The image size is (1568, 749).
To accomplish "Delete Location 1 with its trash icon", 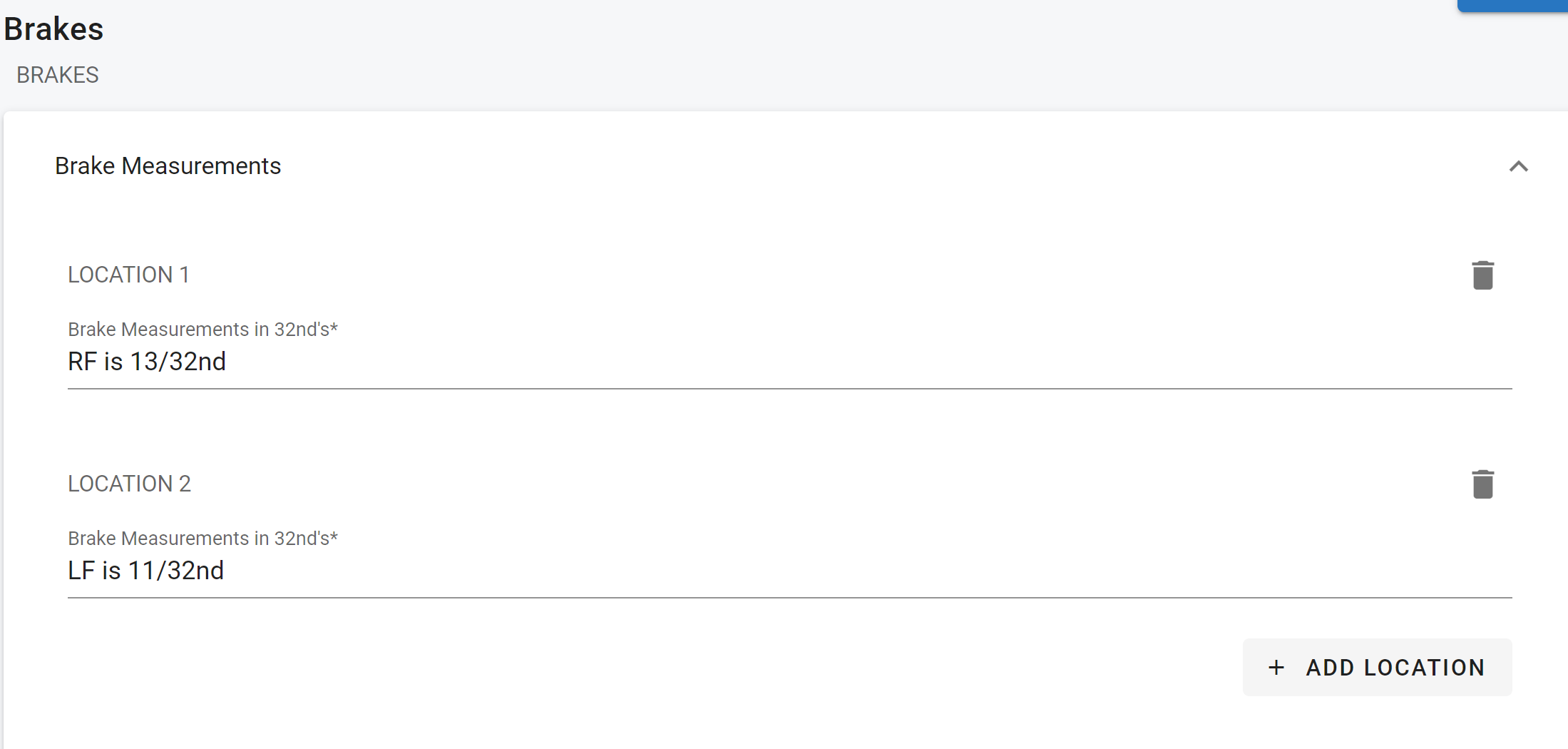I will [1482, 275].
